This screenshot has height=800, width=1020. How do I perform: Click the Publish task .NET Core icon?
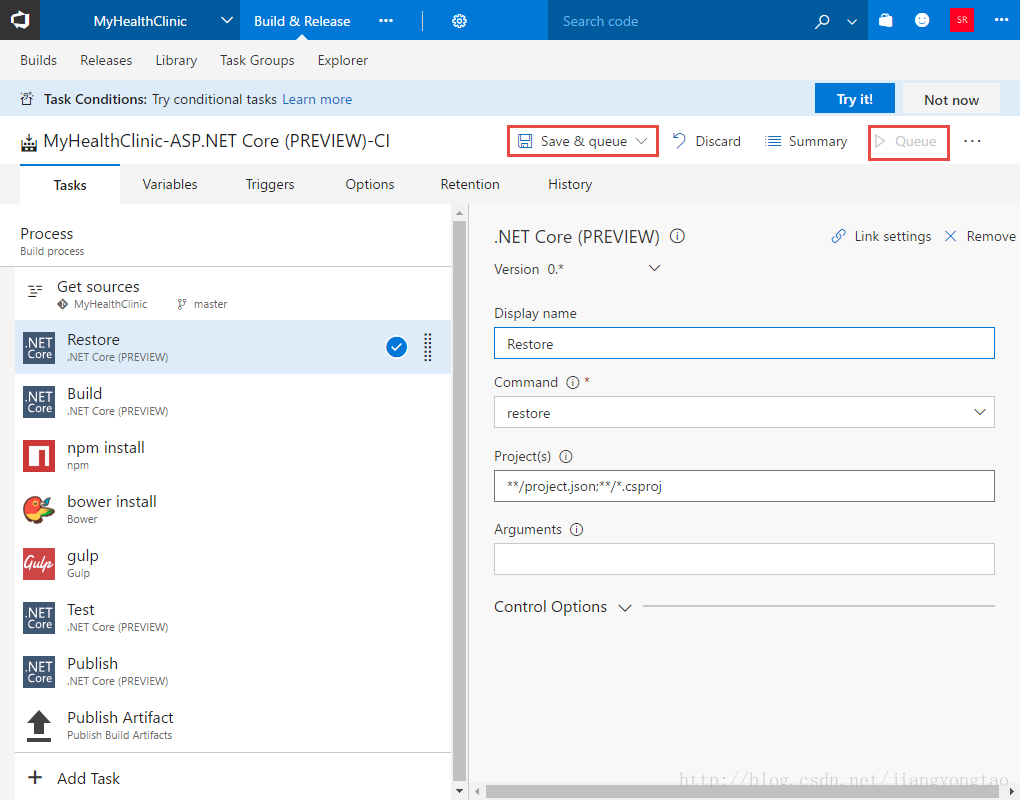coord(39,672)
